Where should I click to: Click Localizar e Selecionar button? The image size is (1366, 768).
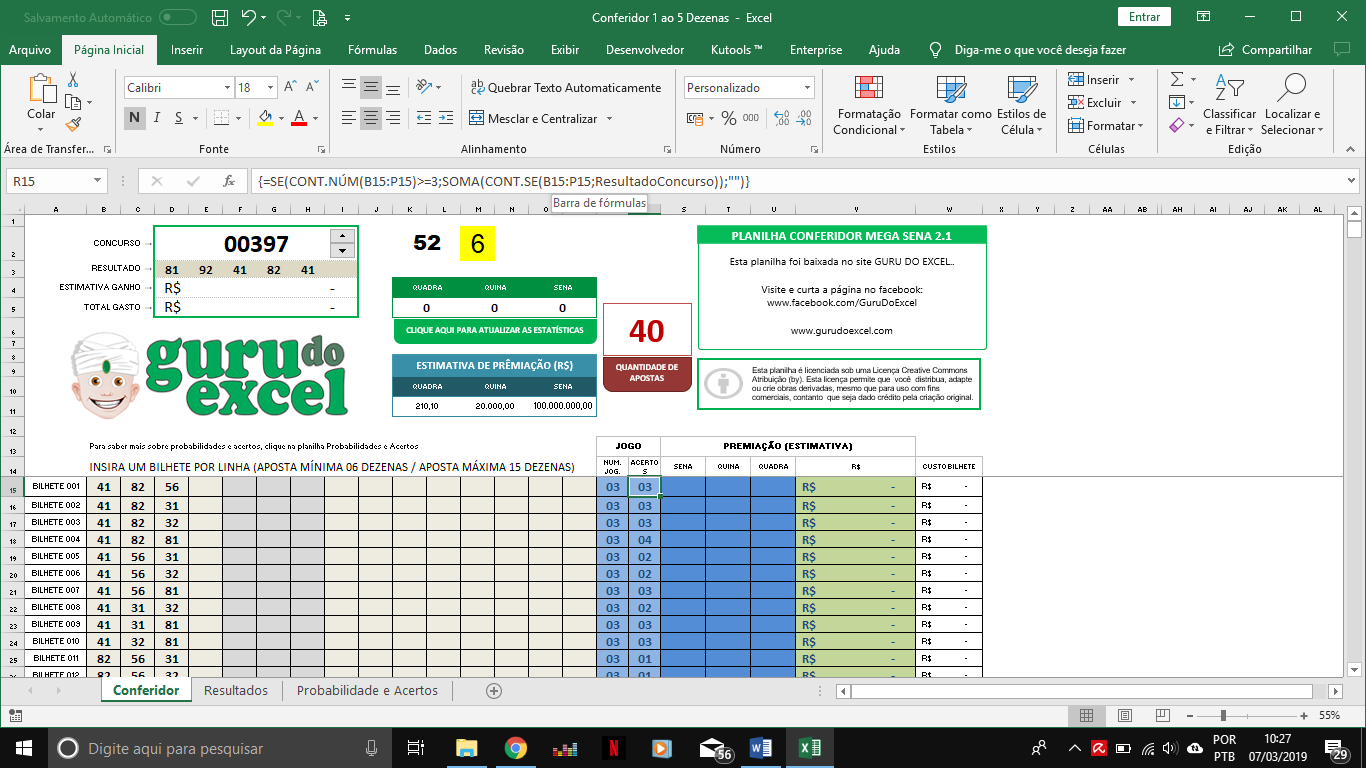(1292, 106)
